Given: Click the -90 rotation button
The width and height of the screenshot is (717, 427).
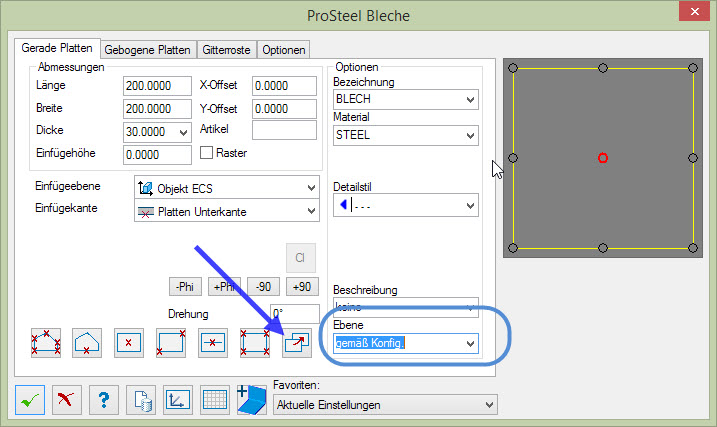Looking at the screenshot, I should click(263, 287).
